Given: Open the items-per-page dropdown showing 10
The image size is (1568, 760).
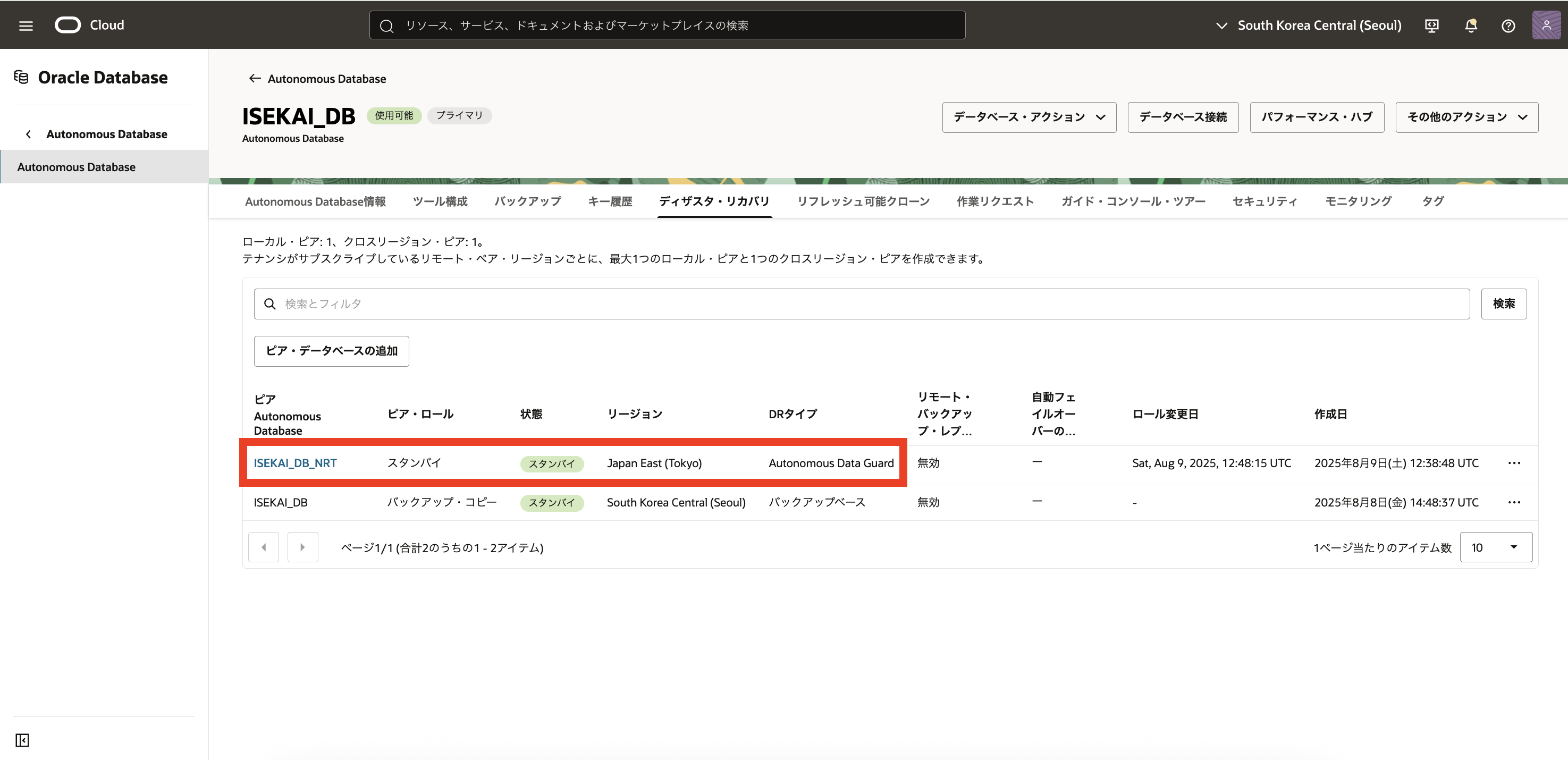Looking at the screenshot, I should 1496,547.
